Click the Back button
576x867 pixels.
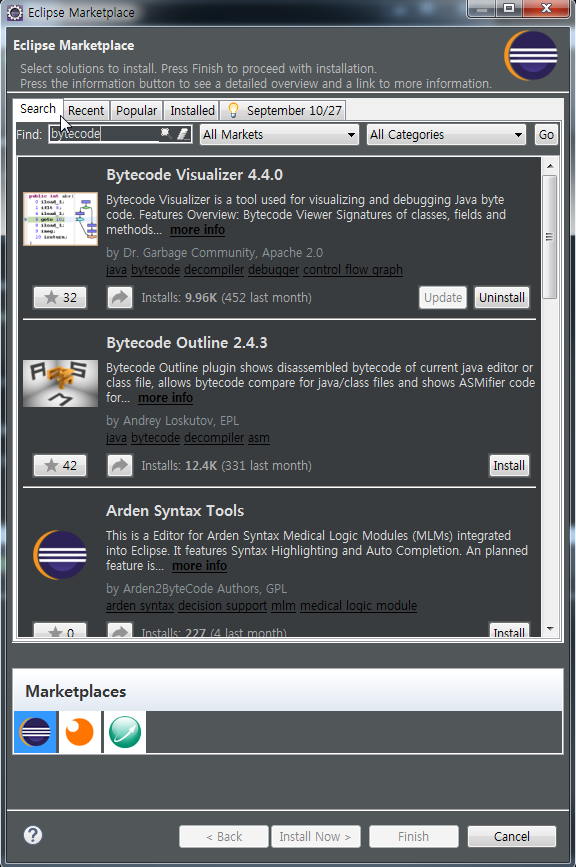pyautogui.click(x=224, y=837)
